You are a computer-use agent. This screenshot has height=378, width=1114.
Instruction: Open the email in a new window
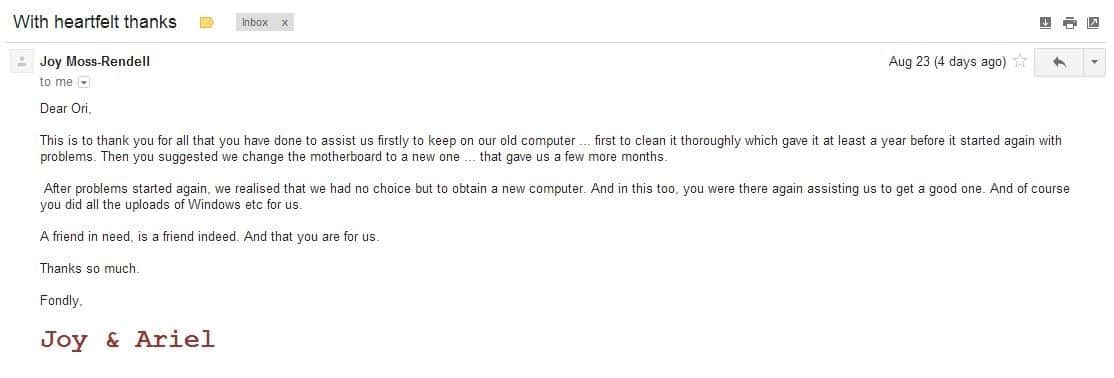tap(1093, 23)
